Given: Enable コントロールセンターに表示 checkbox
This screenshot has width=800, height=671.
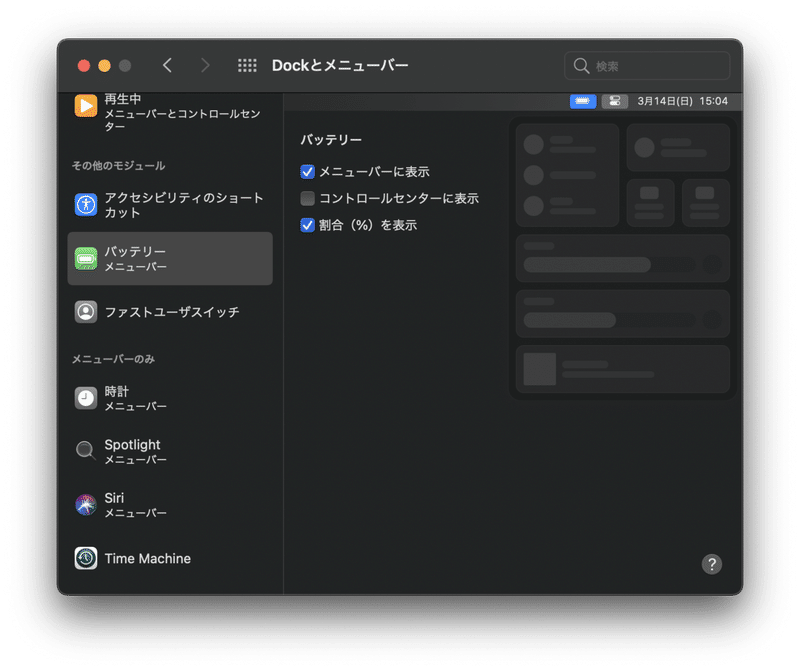Looking at the screenshot, I should point(308,198).
